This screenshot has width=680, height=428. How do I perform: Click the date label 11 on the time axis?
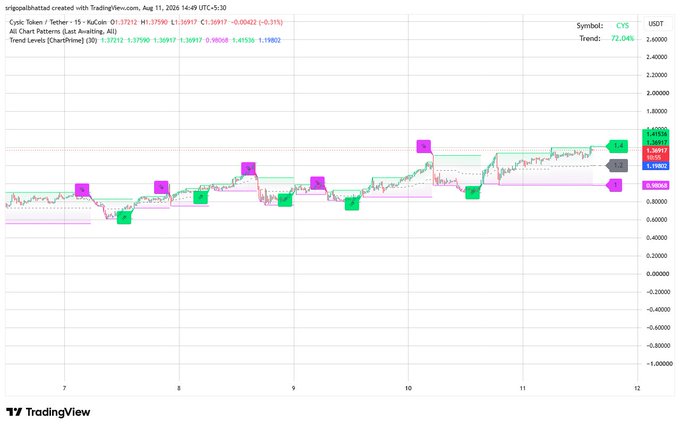coord(523,388)
